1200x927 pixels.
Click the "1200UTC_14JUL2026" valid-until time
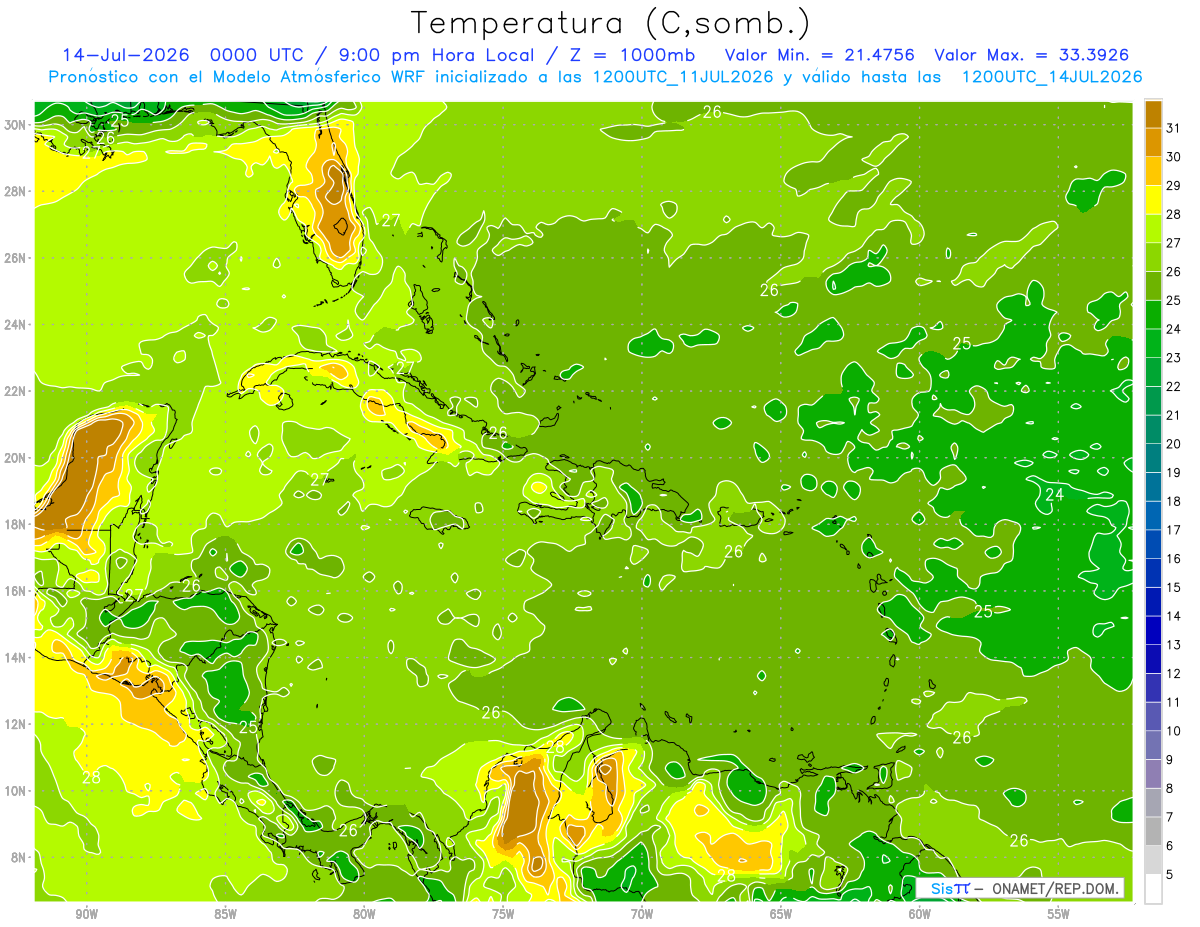1052,77
